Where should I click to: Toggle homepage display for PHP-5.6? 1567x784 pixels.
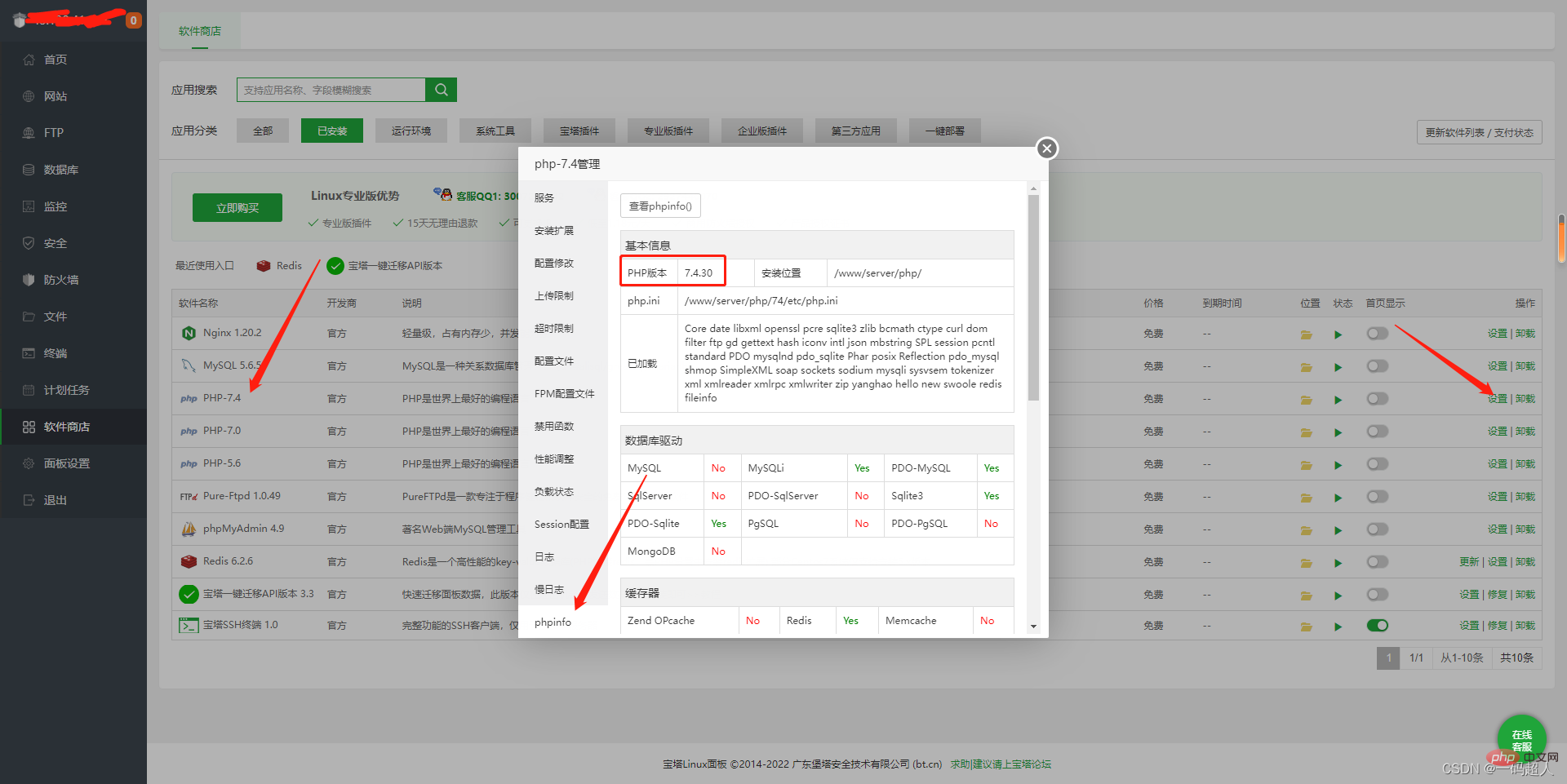coord(1378,463)
